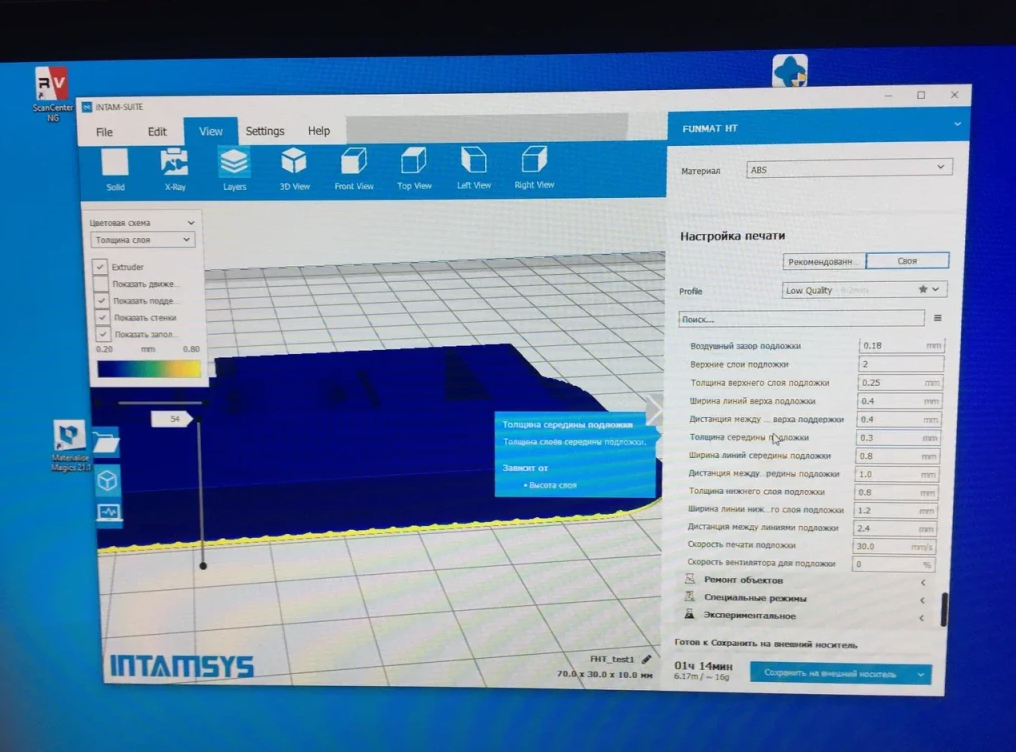
Task: Click the 'Рекомендованн...' mode button
Action: tap(823, 261)
